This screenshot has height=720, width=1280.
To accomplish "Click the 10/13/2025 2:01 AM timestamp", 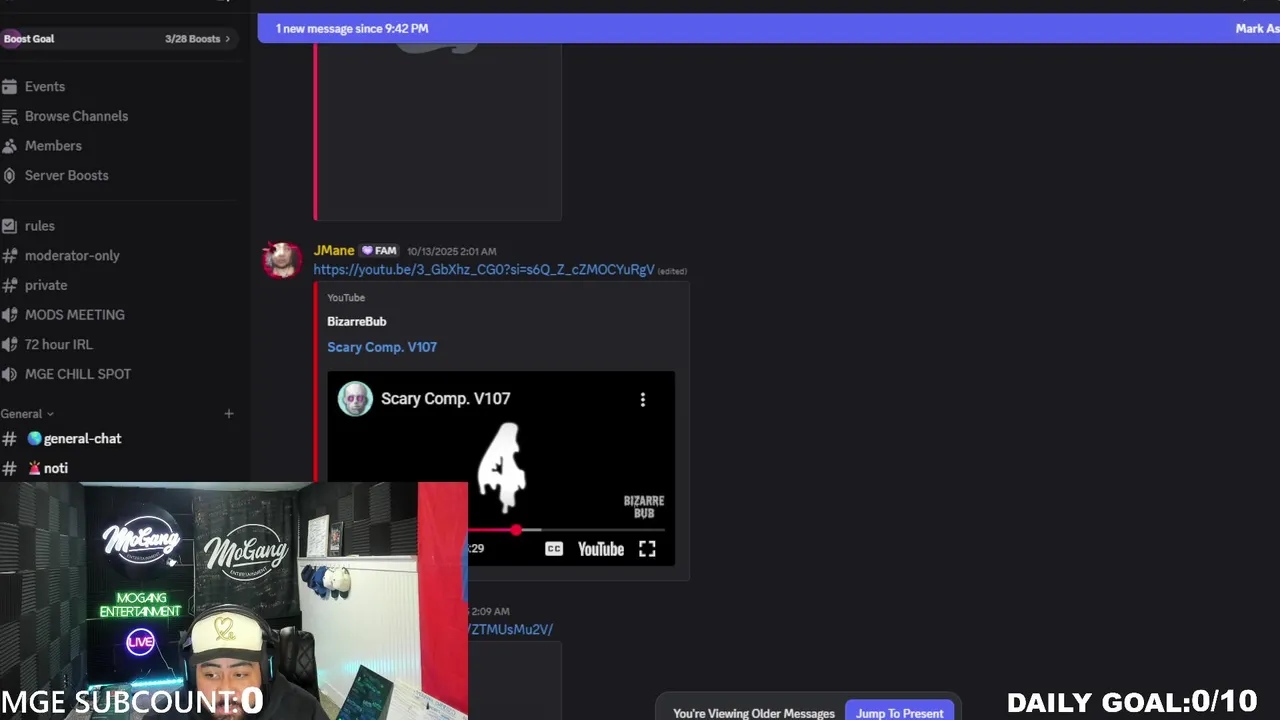I will (451, 251).
